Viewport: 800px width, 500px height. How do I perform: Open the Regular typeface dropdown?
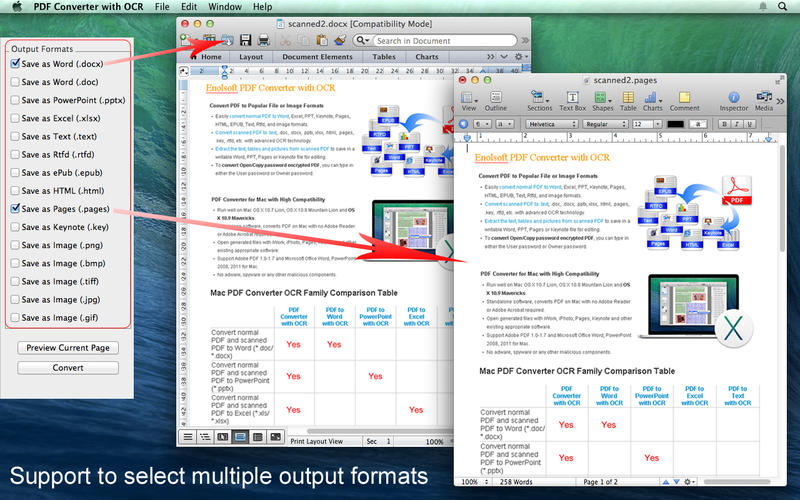[605, 124]
